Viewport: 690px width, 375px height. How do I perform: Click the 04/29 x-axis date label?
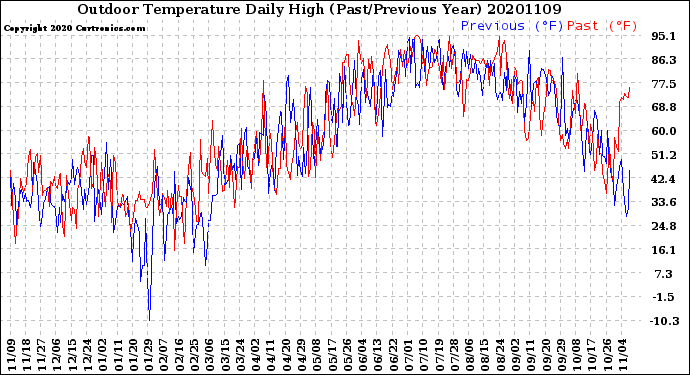(x=300, y=355)
